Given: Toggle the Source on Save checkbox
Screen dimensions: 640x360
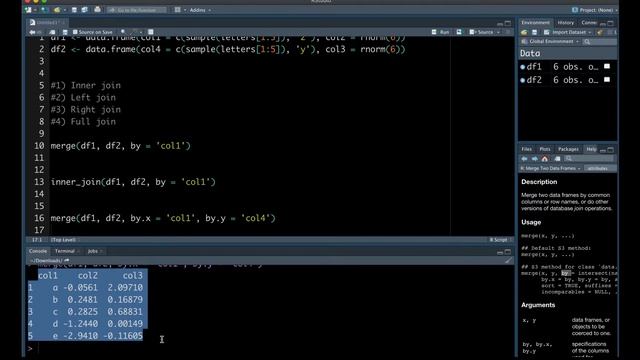Looking at the screenshot, I should (x=75, y=32).
